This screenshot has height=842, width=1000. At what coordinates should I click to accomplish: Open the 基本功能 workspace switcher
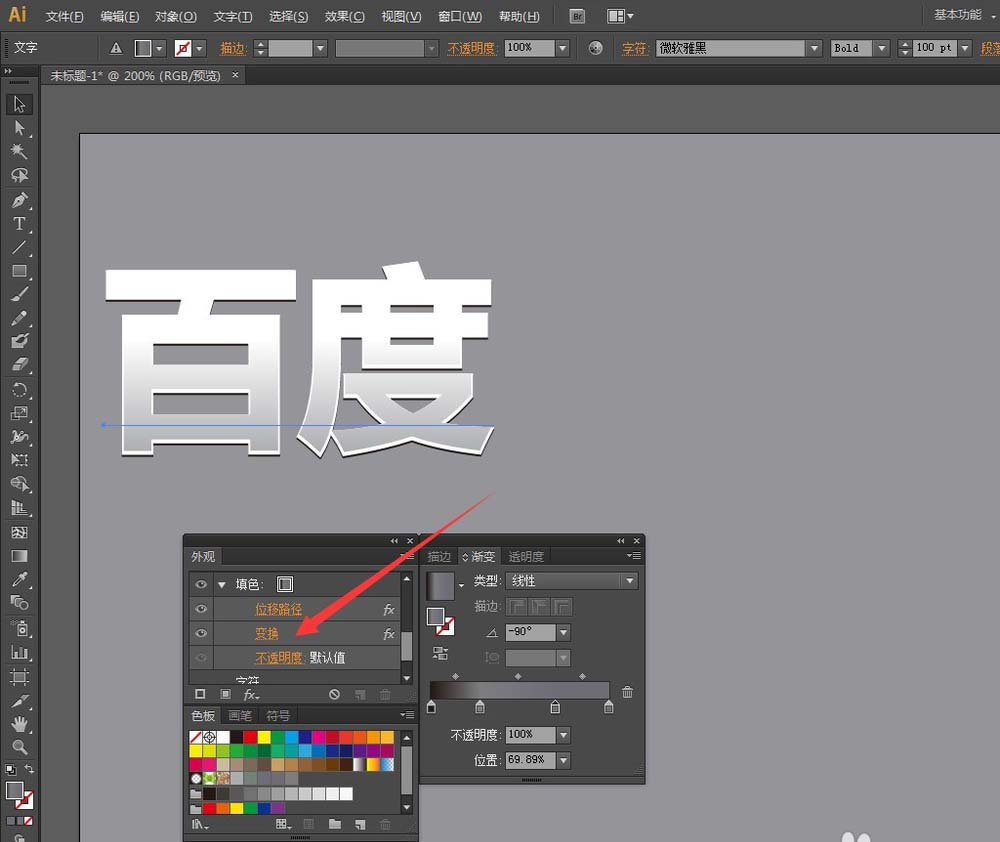962,15
